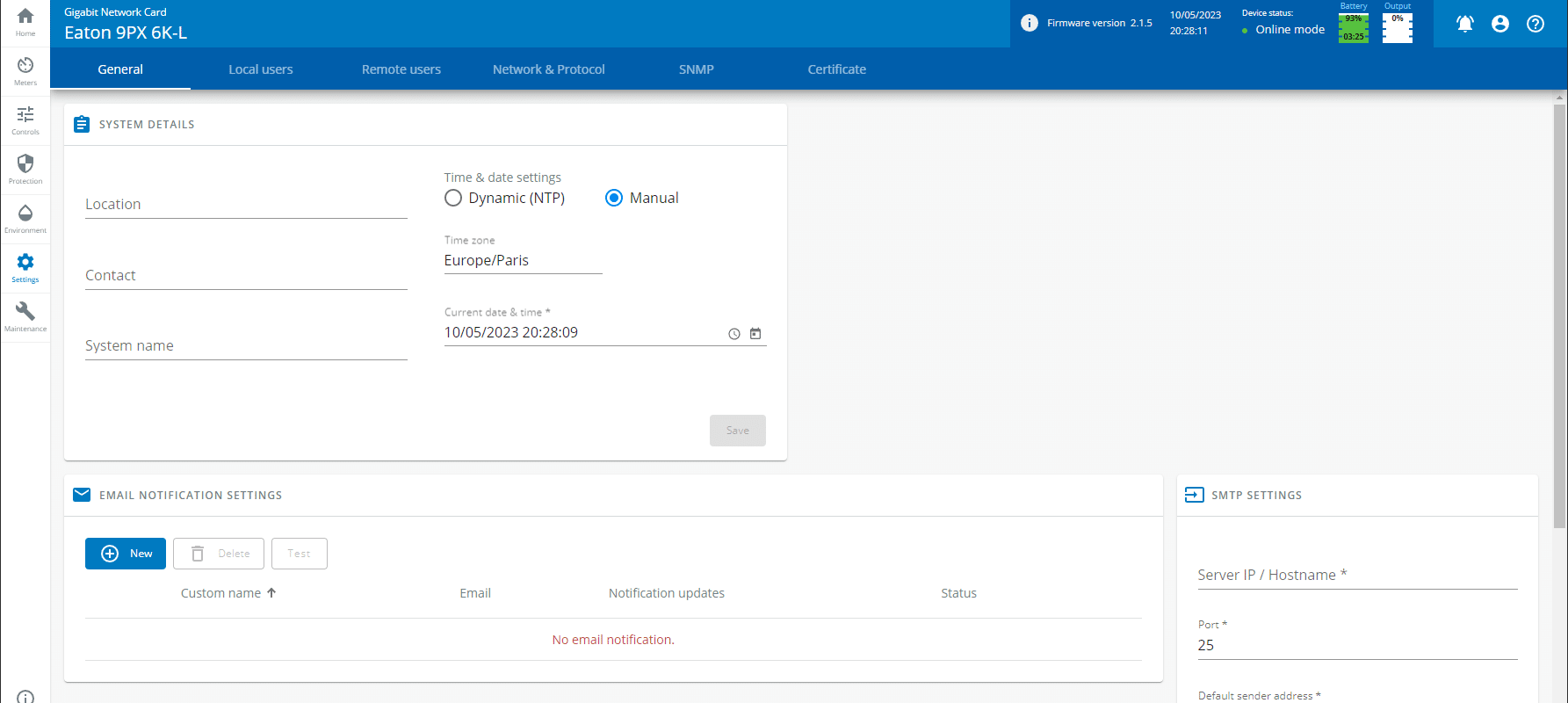Viewport: 1568px width, 703px height.
Task: Switch to the SNMP tab
Action: 697,69
